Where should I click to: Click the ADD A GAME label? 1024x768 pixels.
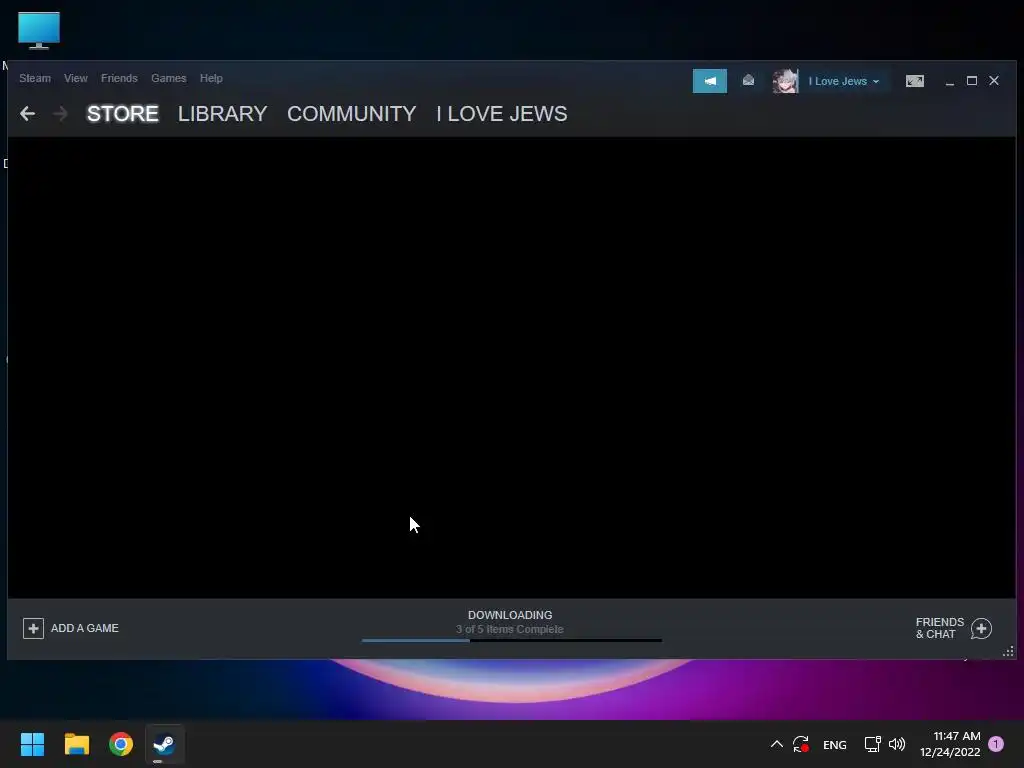[x=85, y=628]
